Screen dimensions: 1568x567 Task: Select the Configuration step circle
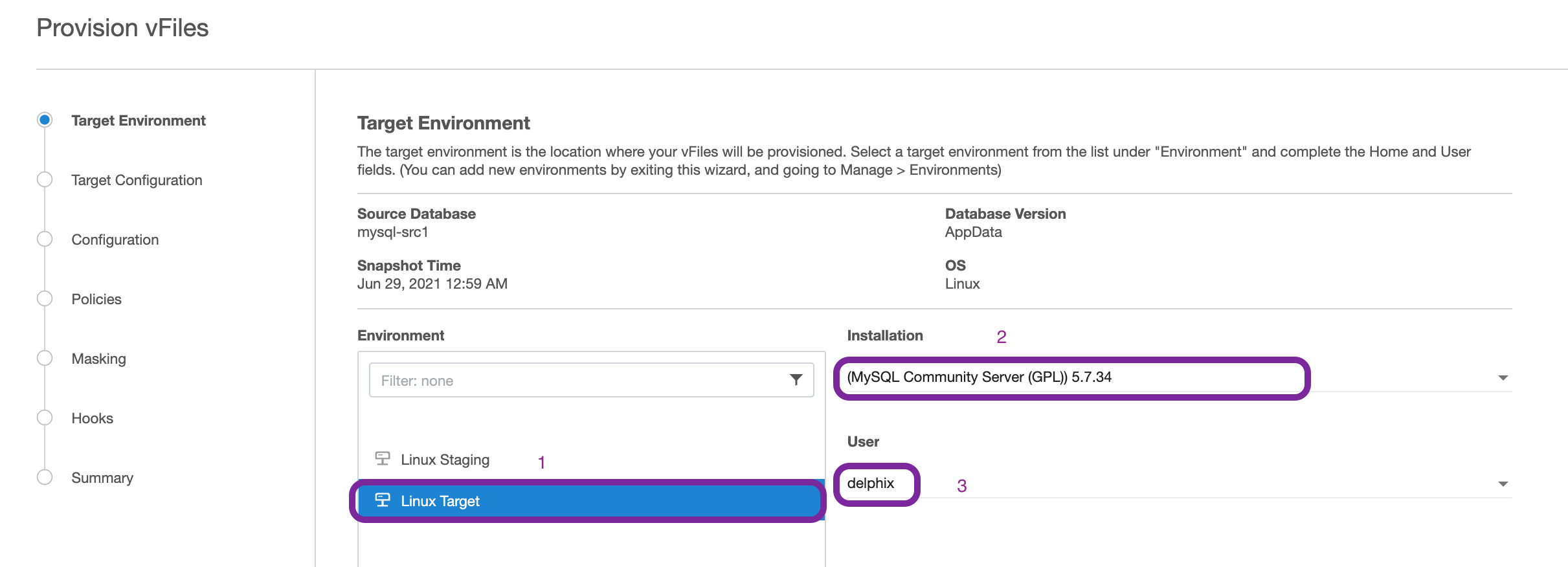[x=45, y=239]
